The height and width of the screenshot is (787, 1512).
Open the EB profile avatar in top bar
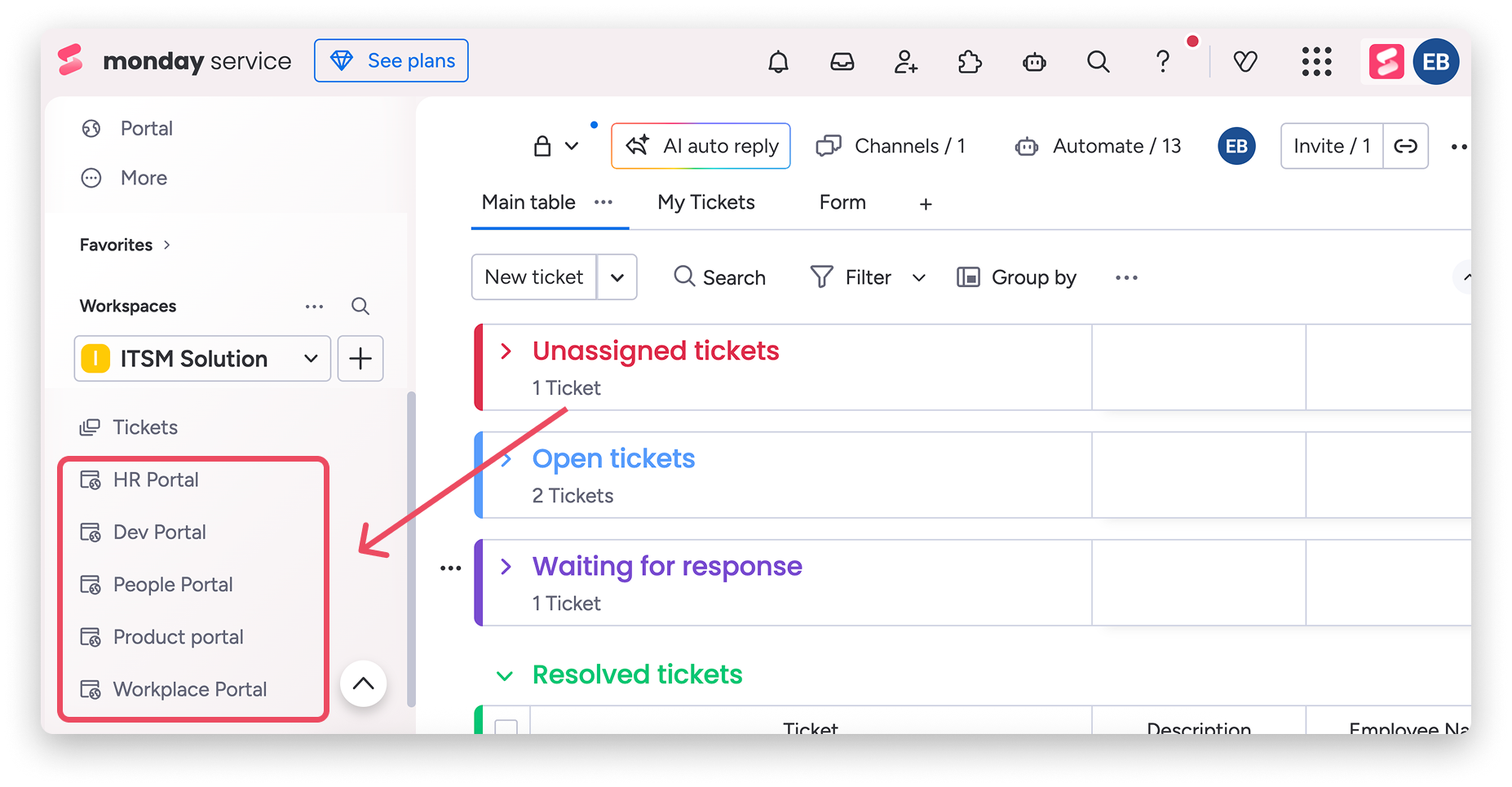(1436, 61)
